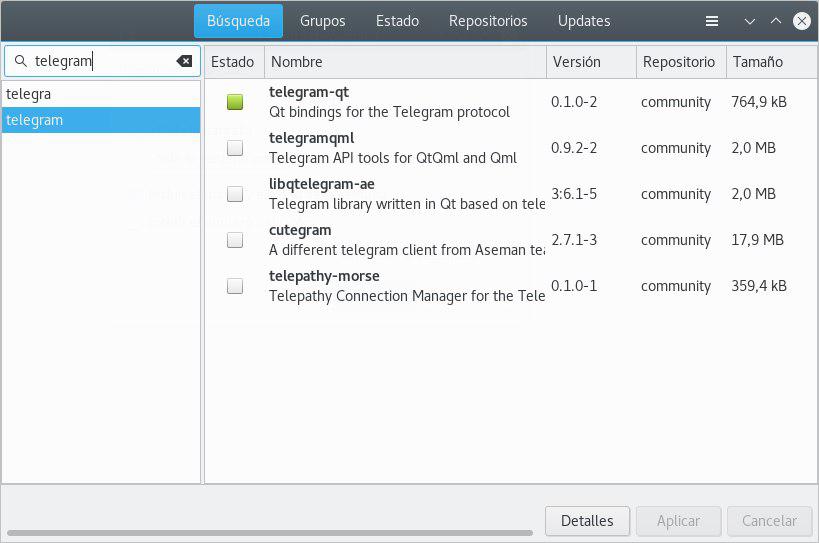This screenshot has width=819, height=543.
Task: Sort by Tamaño column header
Action: 770,62
